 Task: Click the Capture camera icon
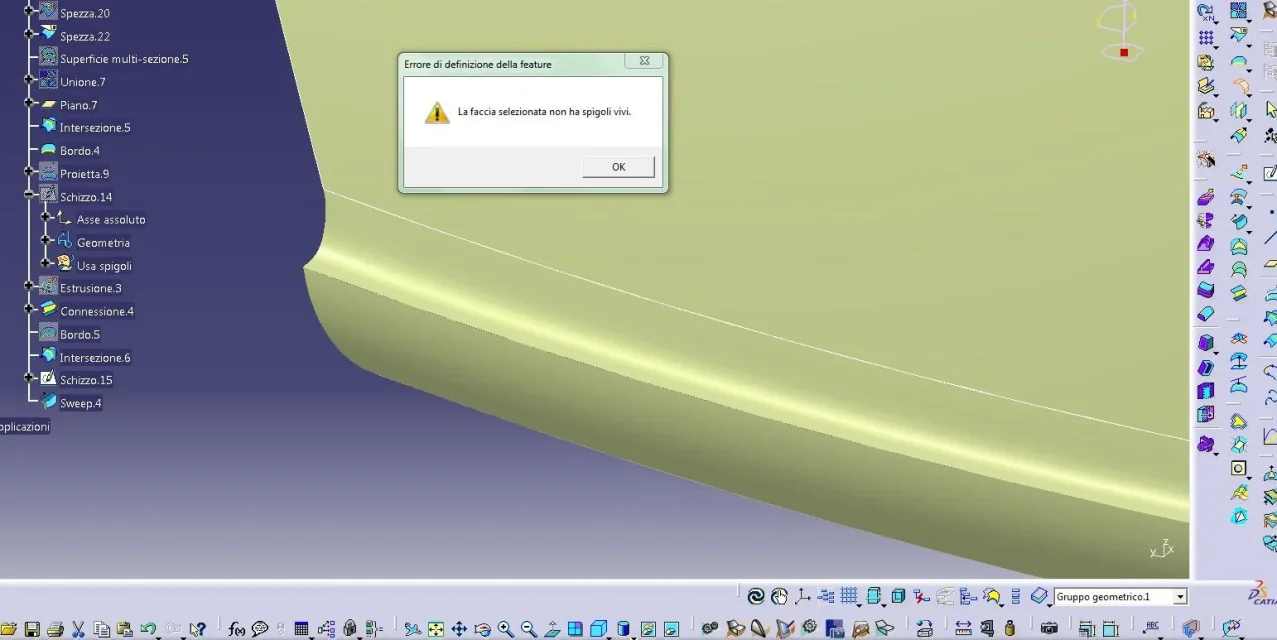1050,628
